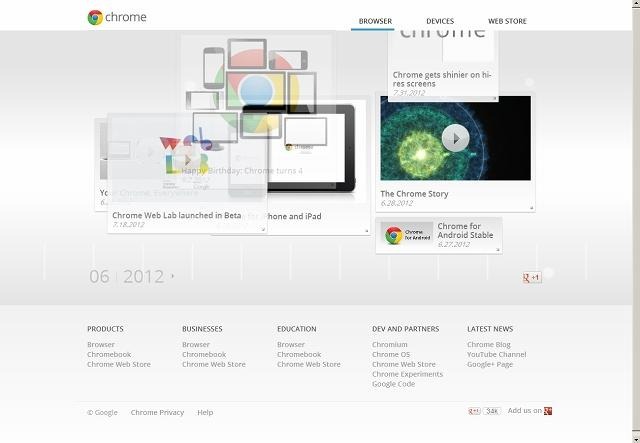
Task: Open the DEVICES tab
Action: (440, 21)
